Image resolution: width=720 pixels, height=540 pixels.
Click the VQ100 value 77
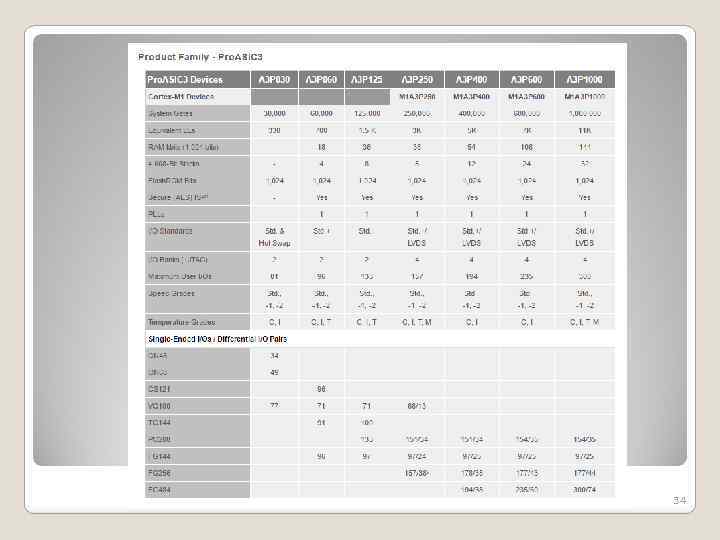(x=274, y=406)
